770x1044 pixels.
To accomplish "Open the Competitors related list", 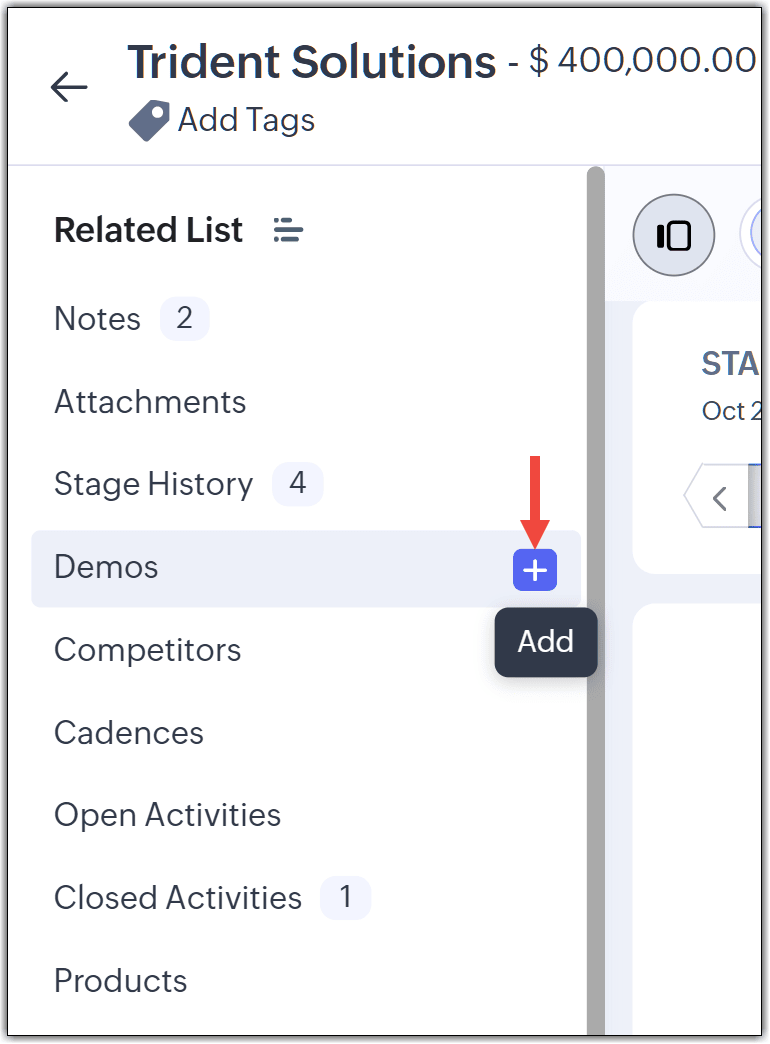I will [148, 650].
